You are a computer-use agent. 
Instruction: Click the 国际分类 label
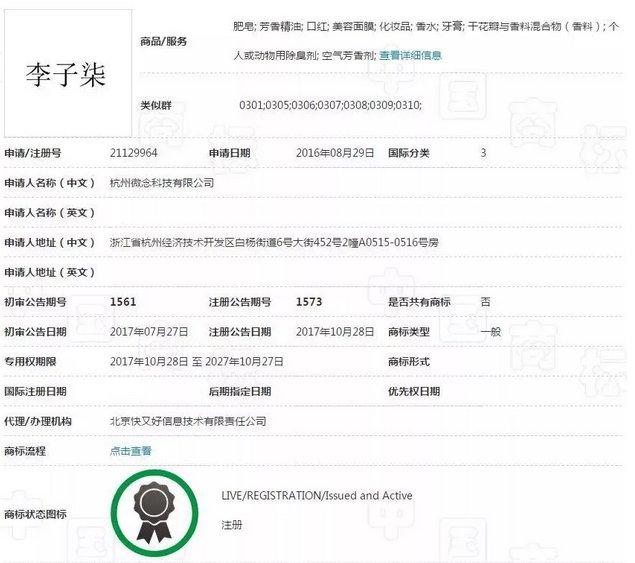point(409,153)
